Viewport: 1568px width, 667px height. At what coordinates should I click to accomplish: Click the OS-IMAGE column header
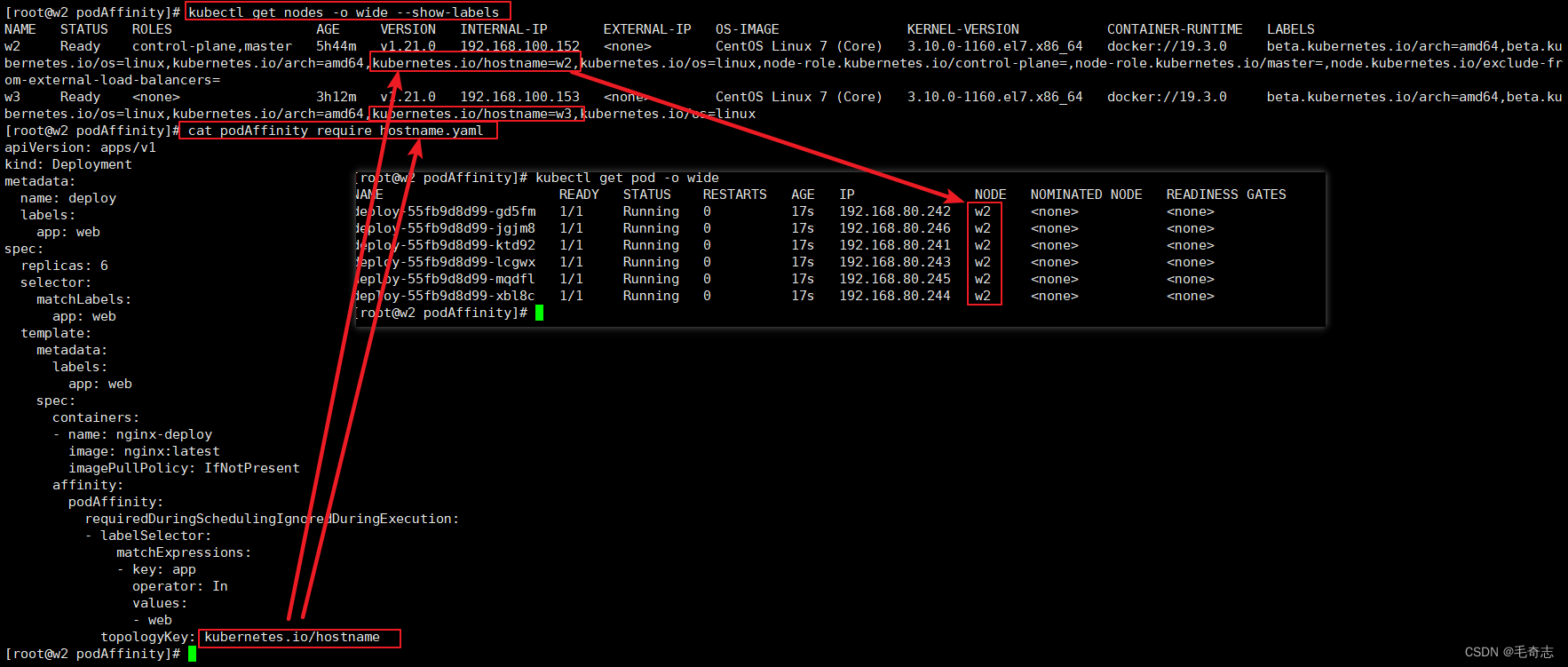point(748,29)
